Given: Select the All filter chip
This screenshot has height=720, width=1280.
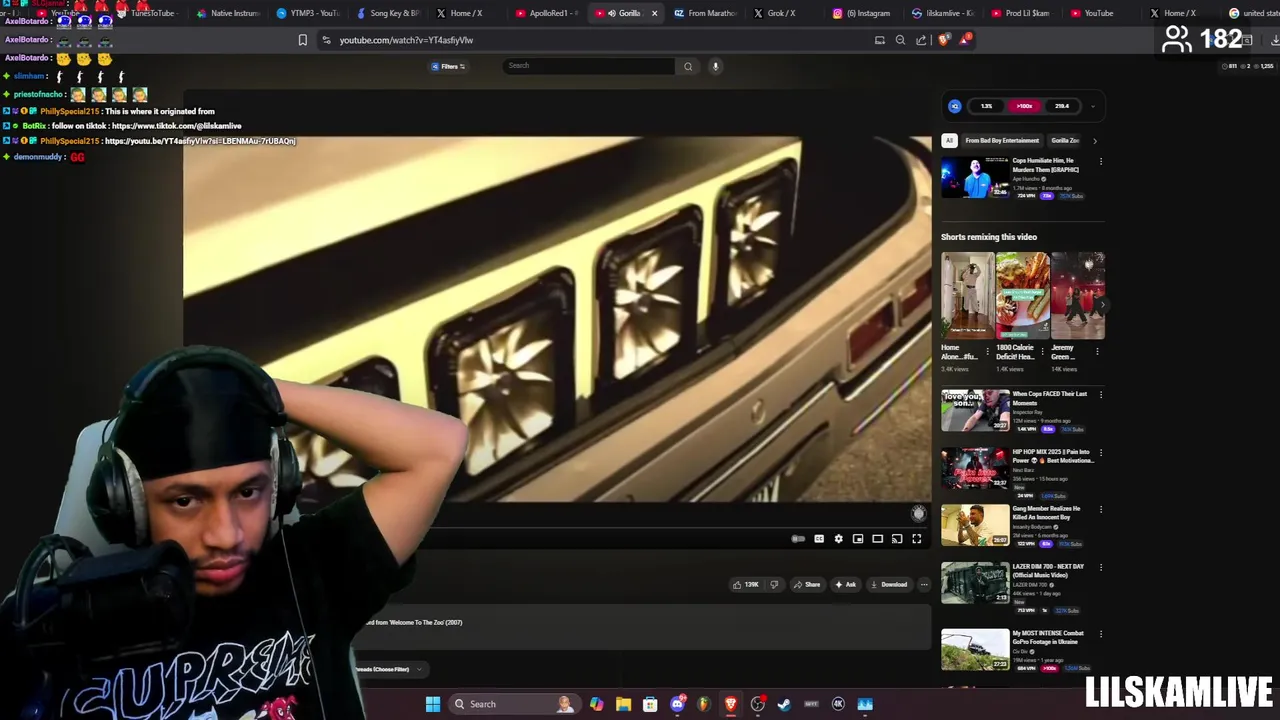Looking at the screenshot, I should (949, 141).
